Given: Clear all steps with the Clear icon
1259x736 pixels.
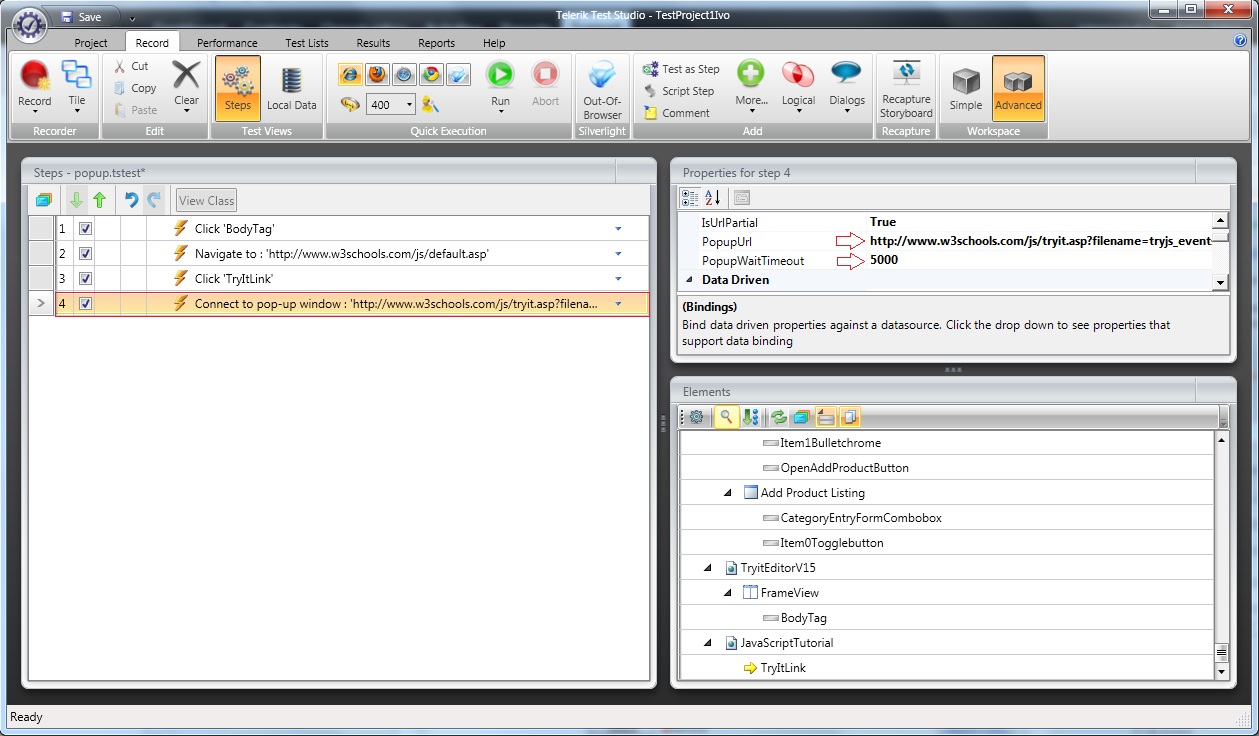Looking at the screenshot, I should (186, 86).
